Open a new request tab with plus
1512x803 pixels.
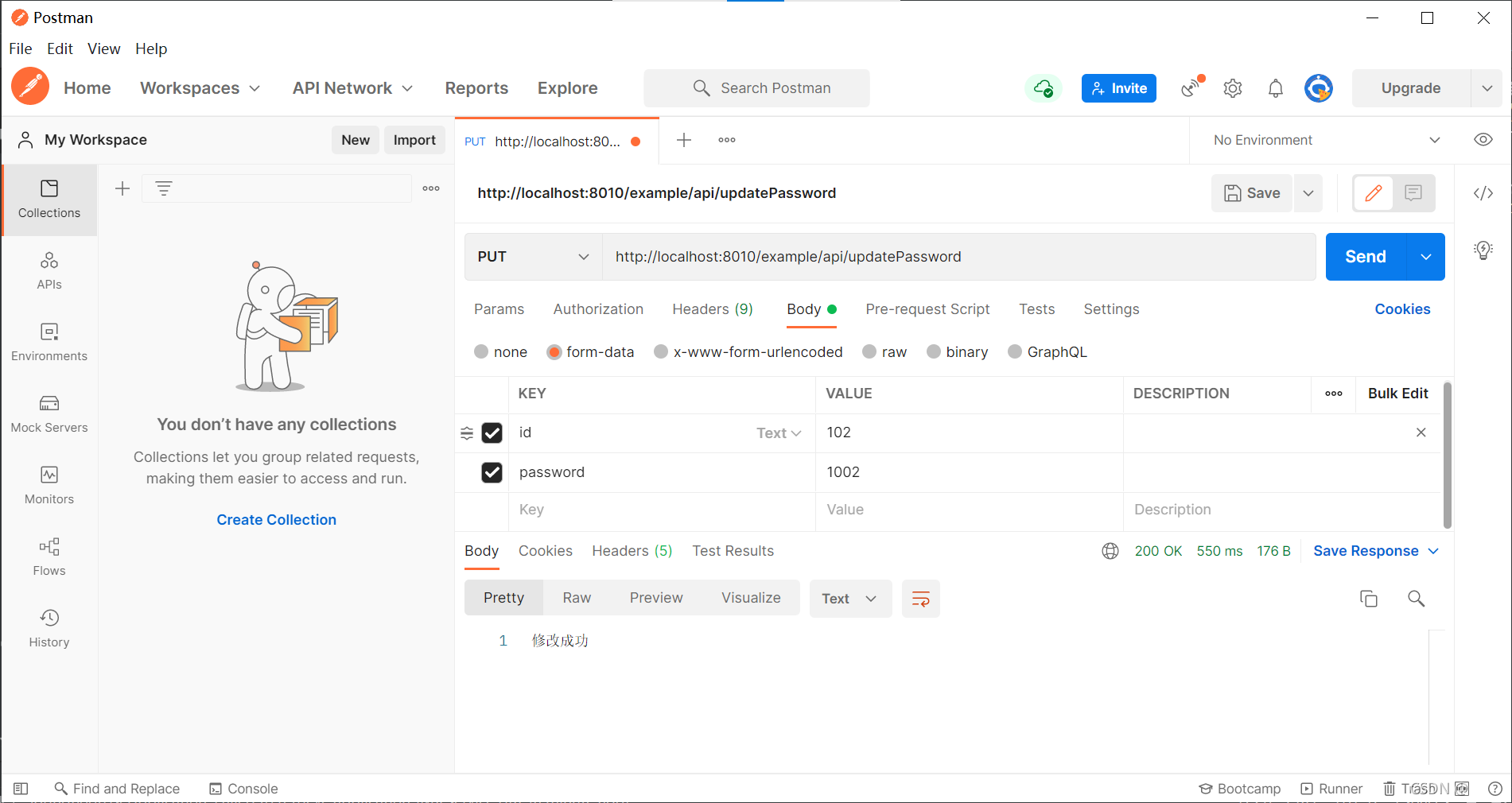click(684, 141)
